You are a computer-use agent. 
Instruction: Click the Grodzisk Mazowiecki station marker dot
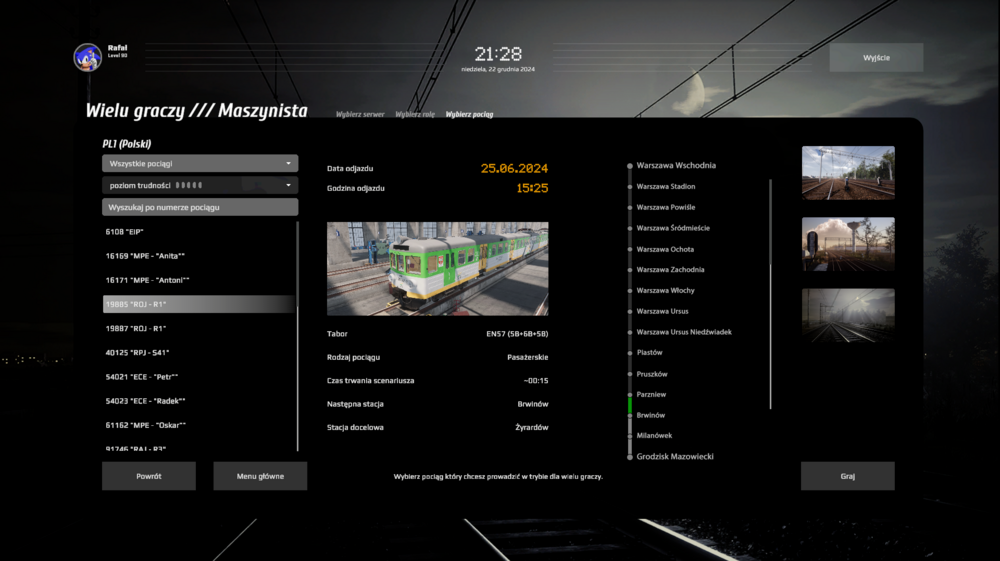(630, 457)
